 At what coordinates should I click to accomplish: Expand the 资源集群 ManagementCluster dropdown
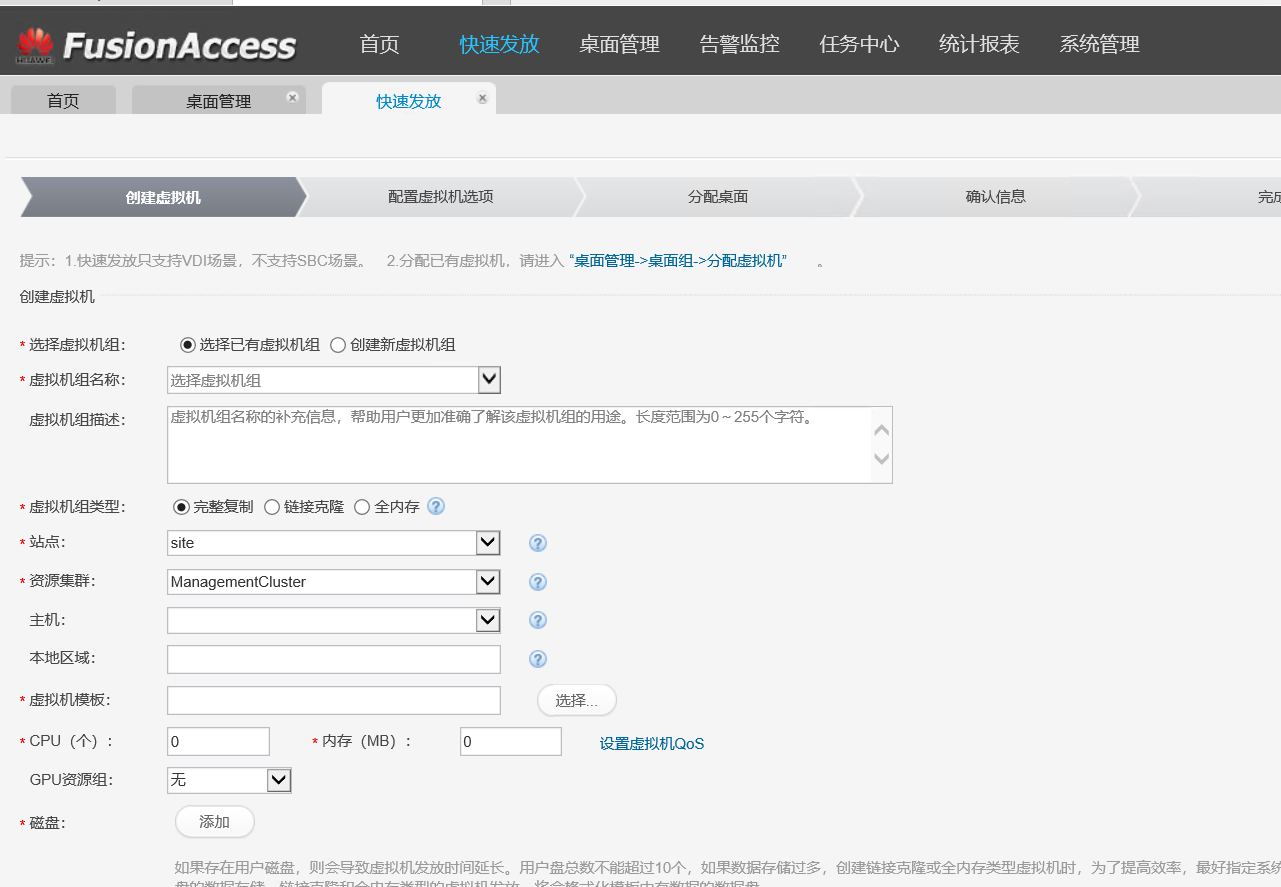[x=488, y=582]
